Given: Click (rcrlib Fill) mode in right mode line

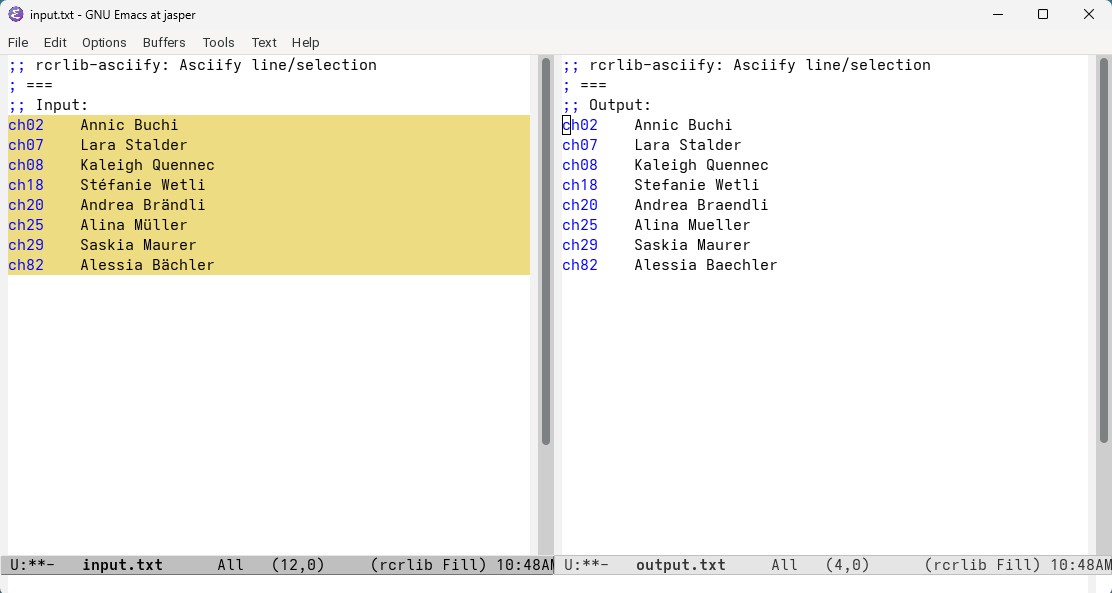Looking at the screenshot, I should point(982,565).
